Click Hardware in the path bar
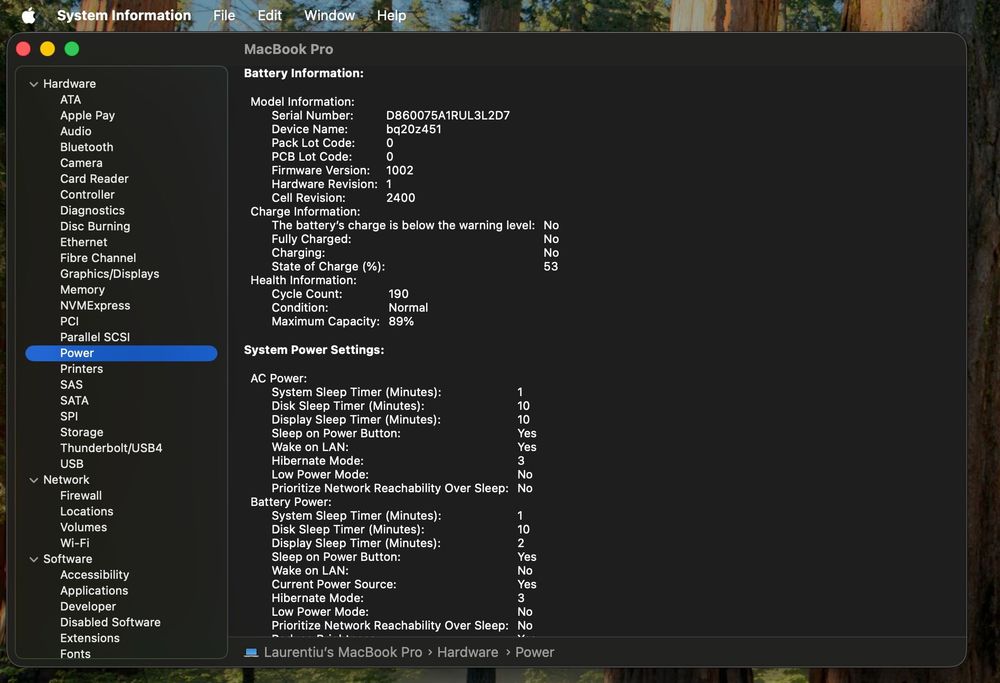 coord(467,652)
